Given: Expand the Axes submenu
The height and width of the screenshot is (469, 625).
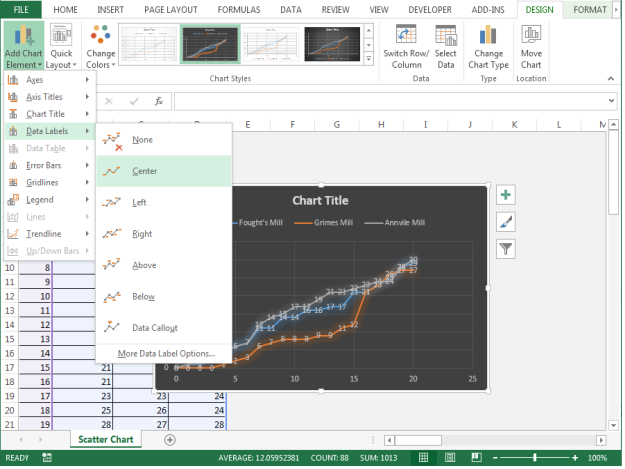Looking at the screenshot, I should 50,80.
